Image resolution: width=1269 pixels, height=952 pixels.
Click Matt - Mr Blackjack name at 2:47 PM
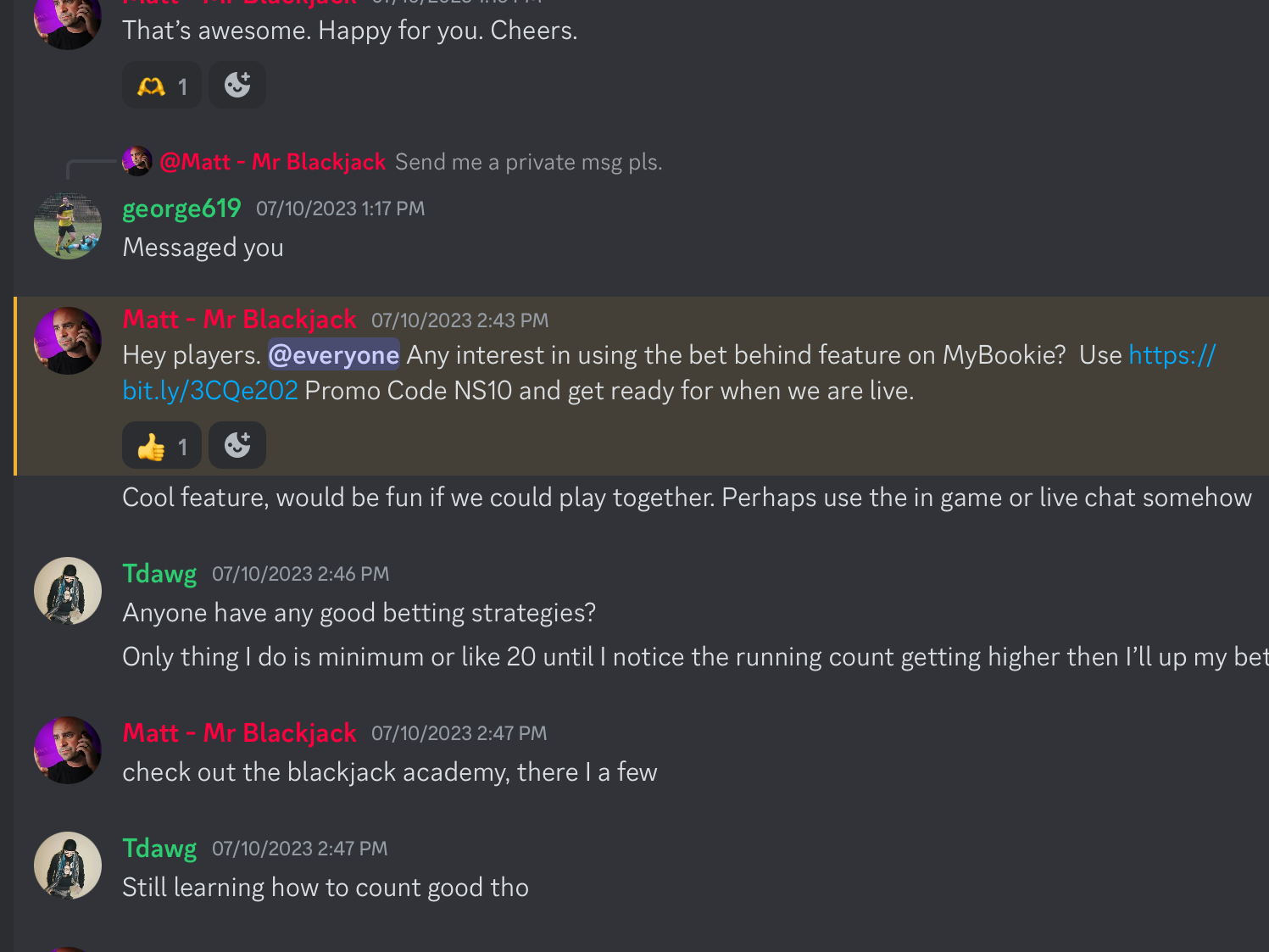tap(239, 733)
